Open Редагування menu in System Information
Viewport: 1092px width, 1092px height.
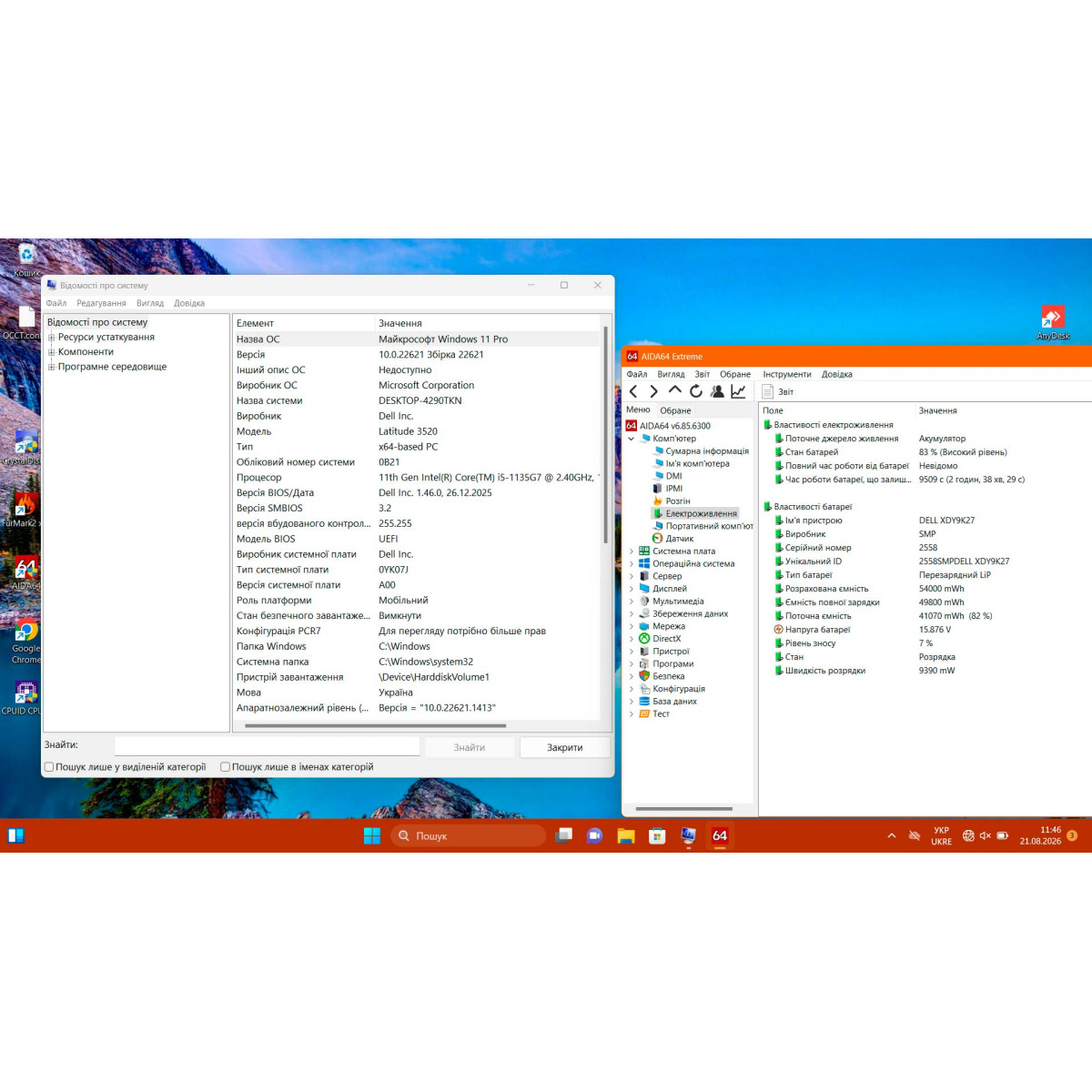[101, 303]
